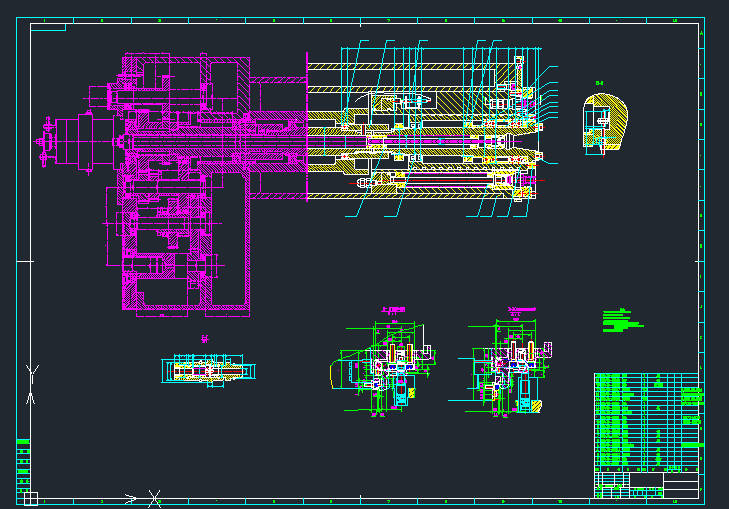Click the title block at bottom right
This screenshot has height=509, width=729.
(x=646, y=484)
